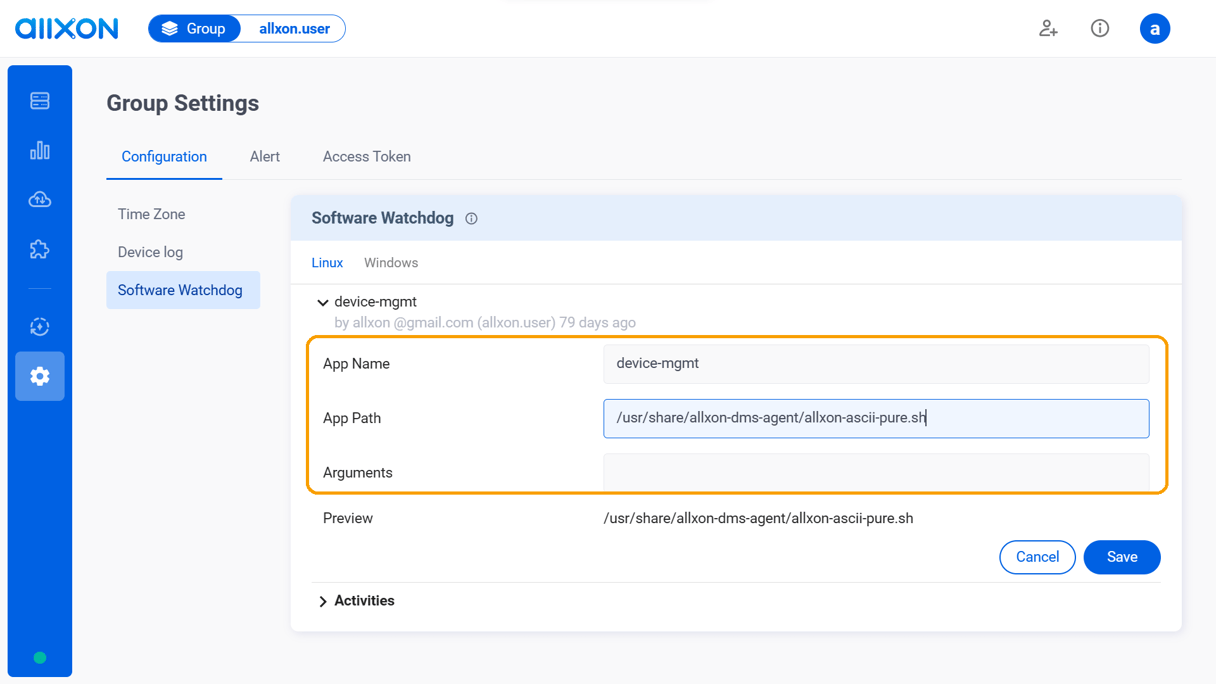
Task: Switch to the Alert tab
Action: point(264,156)
